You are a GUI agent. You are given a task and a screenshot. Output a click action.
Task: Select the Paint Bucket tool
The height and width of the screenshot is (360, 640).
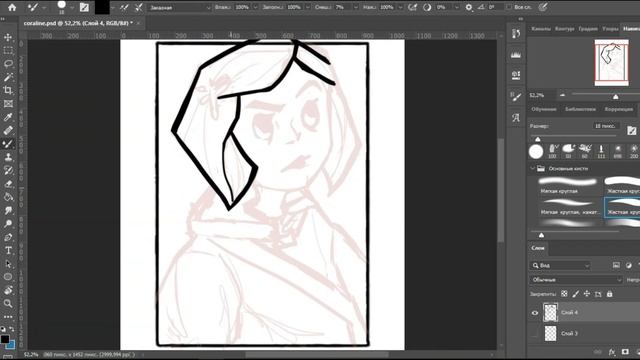click(x=8, y=197)
